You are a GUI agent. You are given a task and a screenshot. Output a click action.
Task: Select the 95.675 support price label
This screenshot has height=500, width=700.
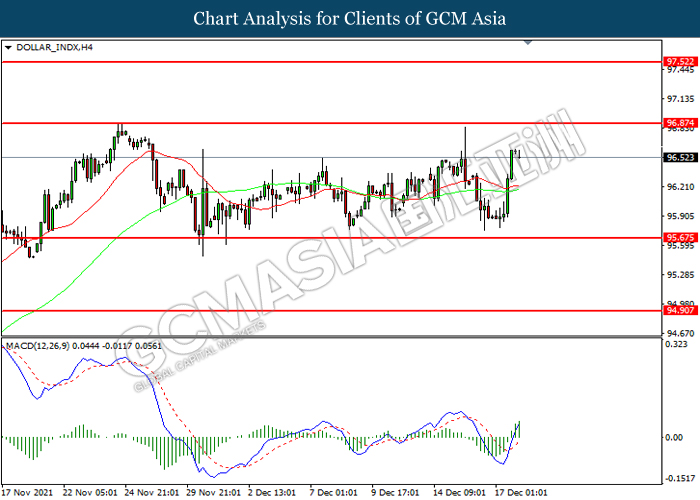pos(680,238)
